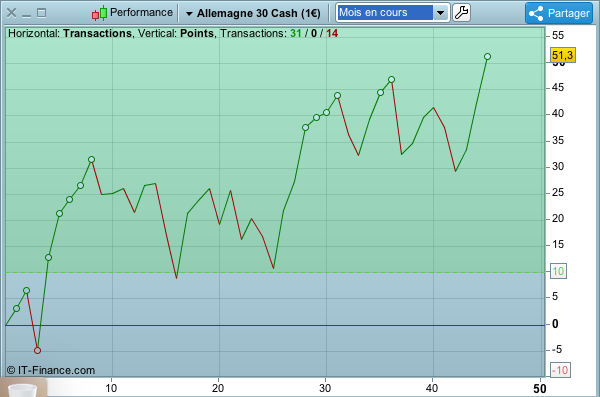Screen dimensions: 600x397
Task: Click the Partager share button
Action: pyautogui.click(x=559, y=13)
